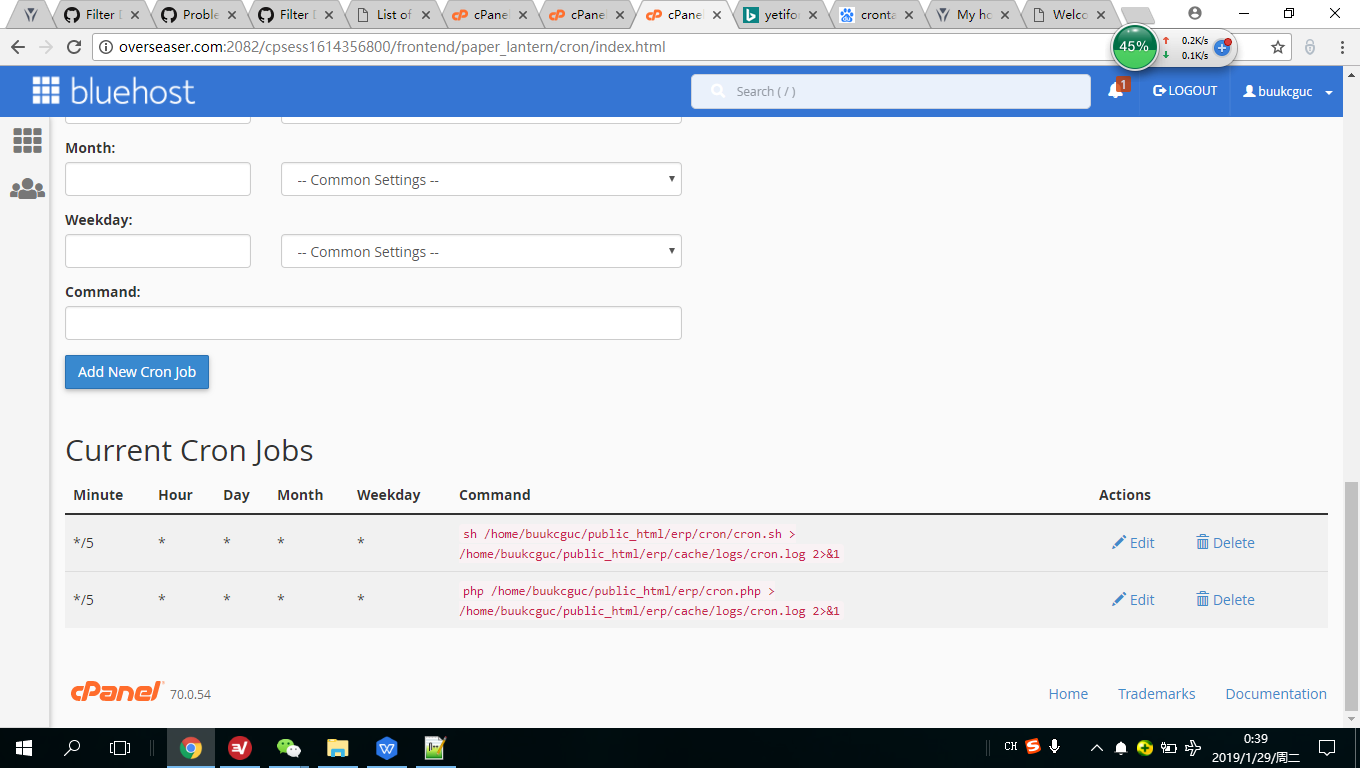
Task: Open Task View in the taskbar
Action: tap(120, 747)
